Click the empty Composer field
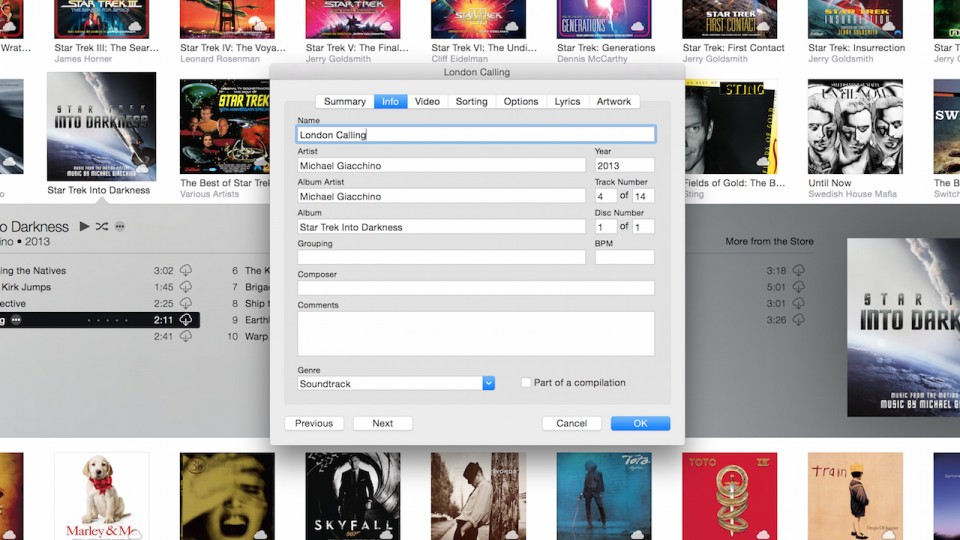The height and width of the screenshot is (540, 960). click(476, 288)
